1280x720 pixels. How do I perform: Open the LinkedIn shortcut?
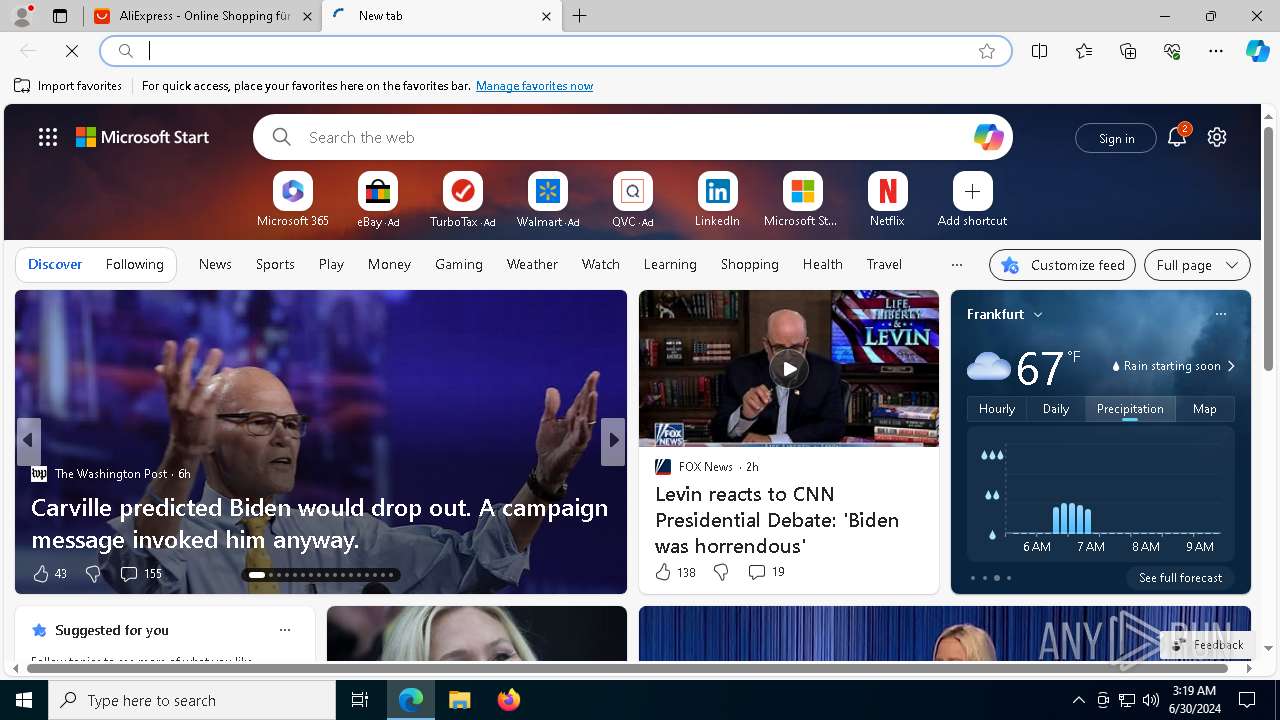(717, 191)
